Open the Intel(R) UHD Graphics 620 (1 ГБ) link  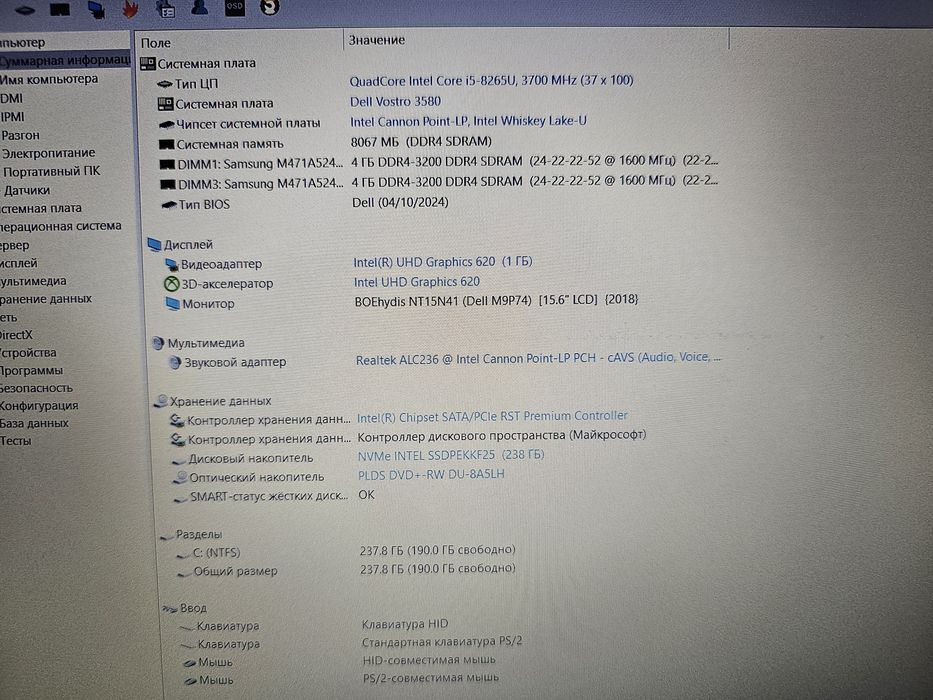pyautogui.click(x=443, y=261)
